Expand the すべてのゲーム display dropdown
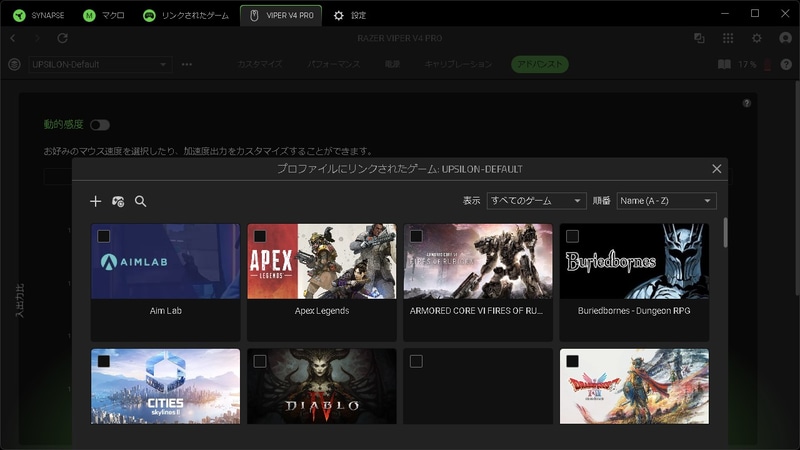The width and height of the screenshot is (800, 450). coord(536,201)
